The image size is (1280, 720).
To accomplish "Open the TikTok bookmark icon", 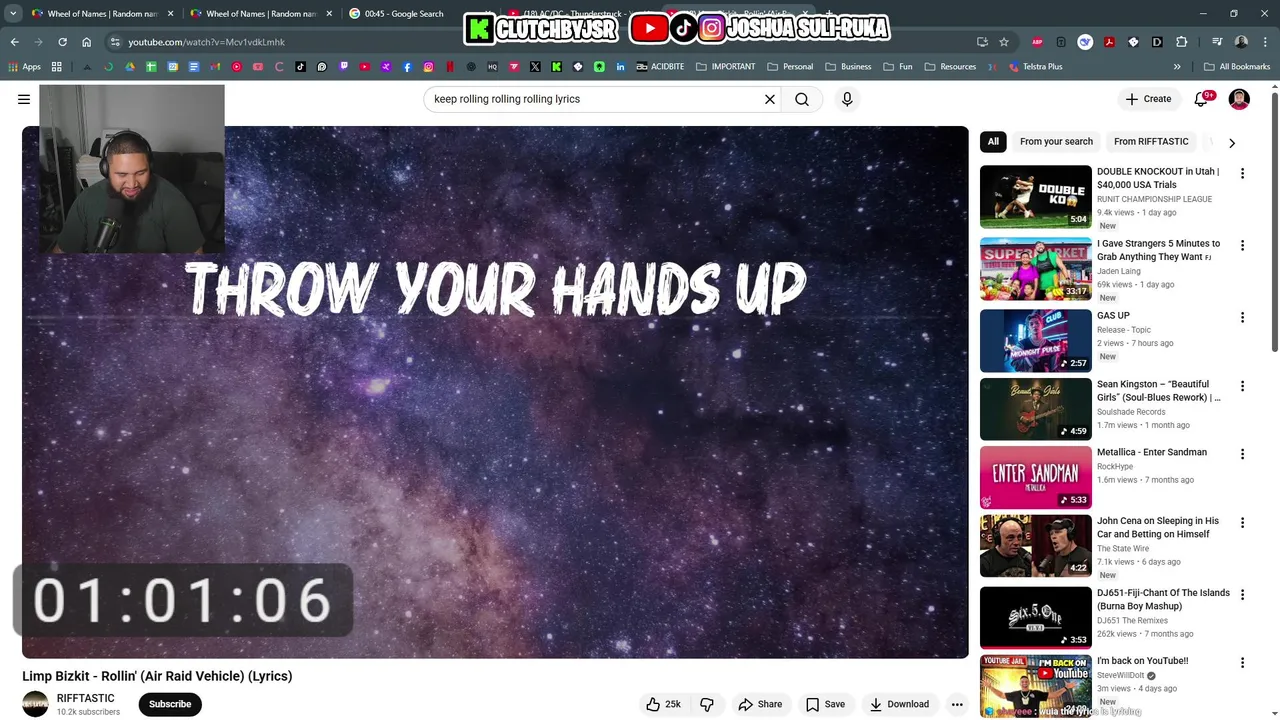I will point(300,67).
